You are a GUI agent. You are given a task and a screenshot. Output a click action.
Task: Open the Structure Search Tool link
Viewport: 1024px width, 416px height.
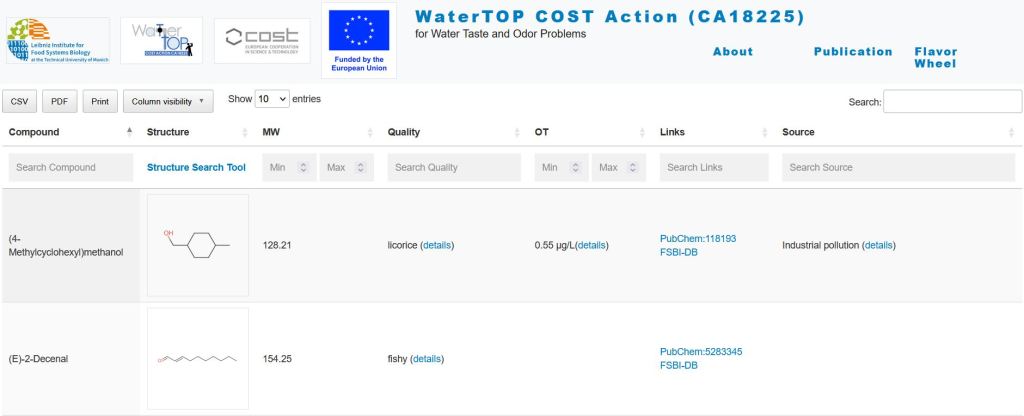point(196,168)
